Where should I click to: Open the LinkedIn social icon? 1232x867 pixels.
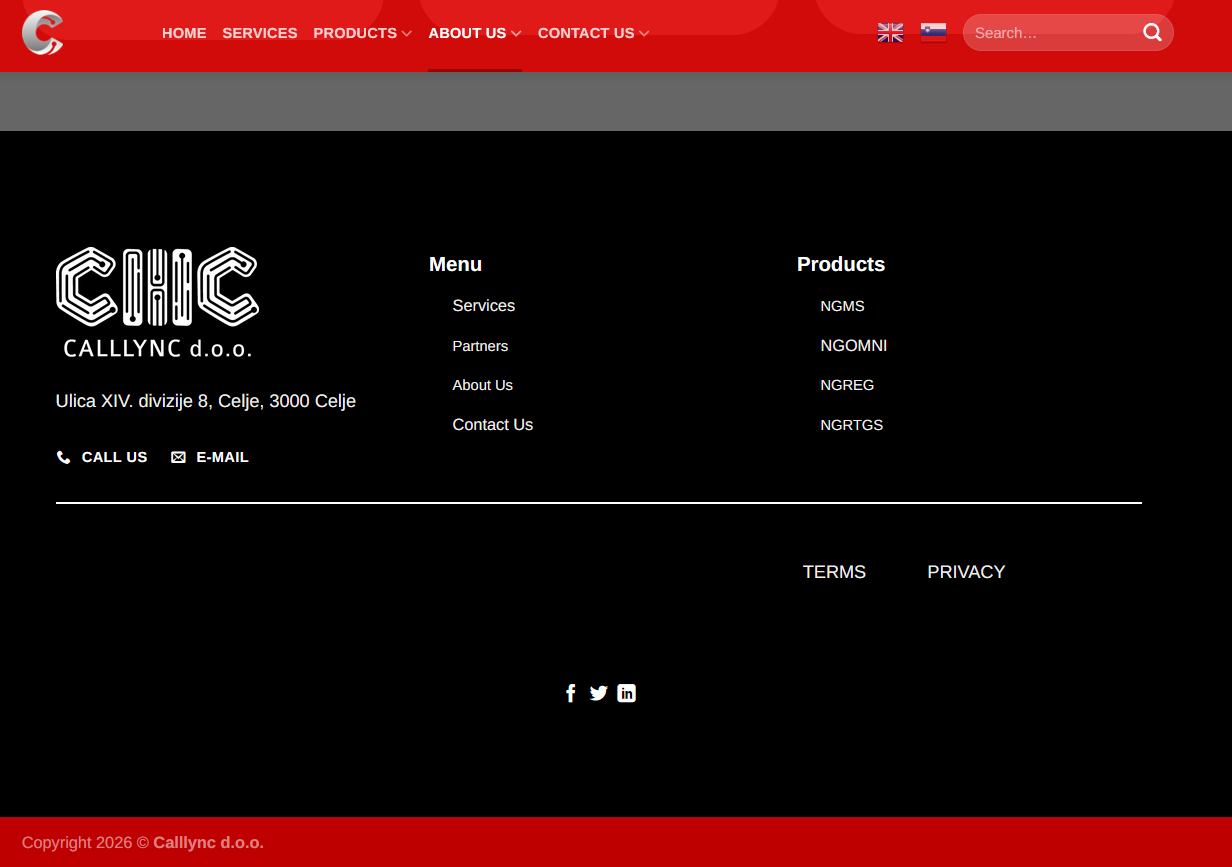pos(626,693)
